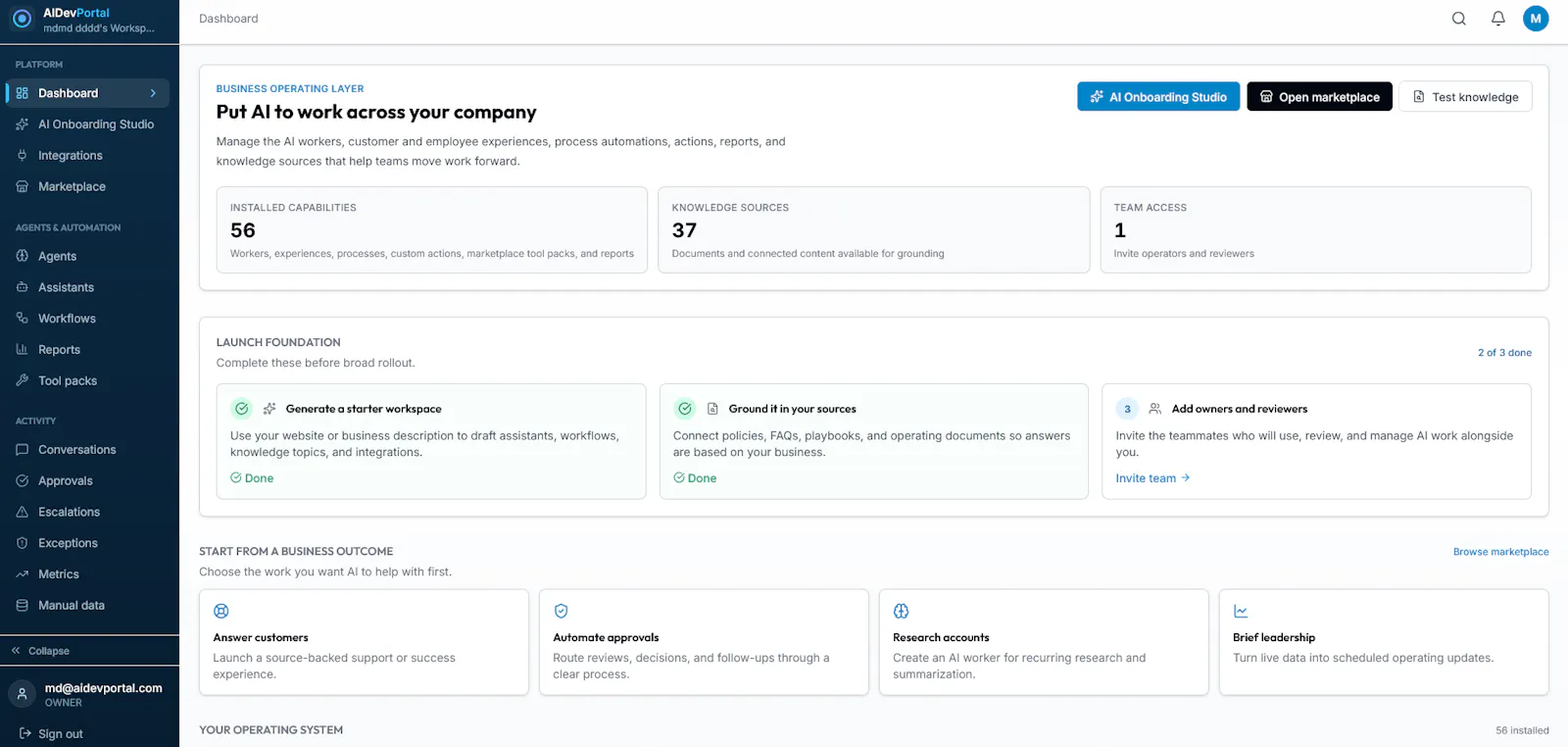
Task: Click the AIDevPortal logo icon
Action: (x=22, y=19)
